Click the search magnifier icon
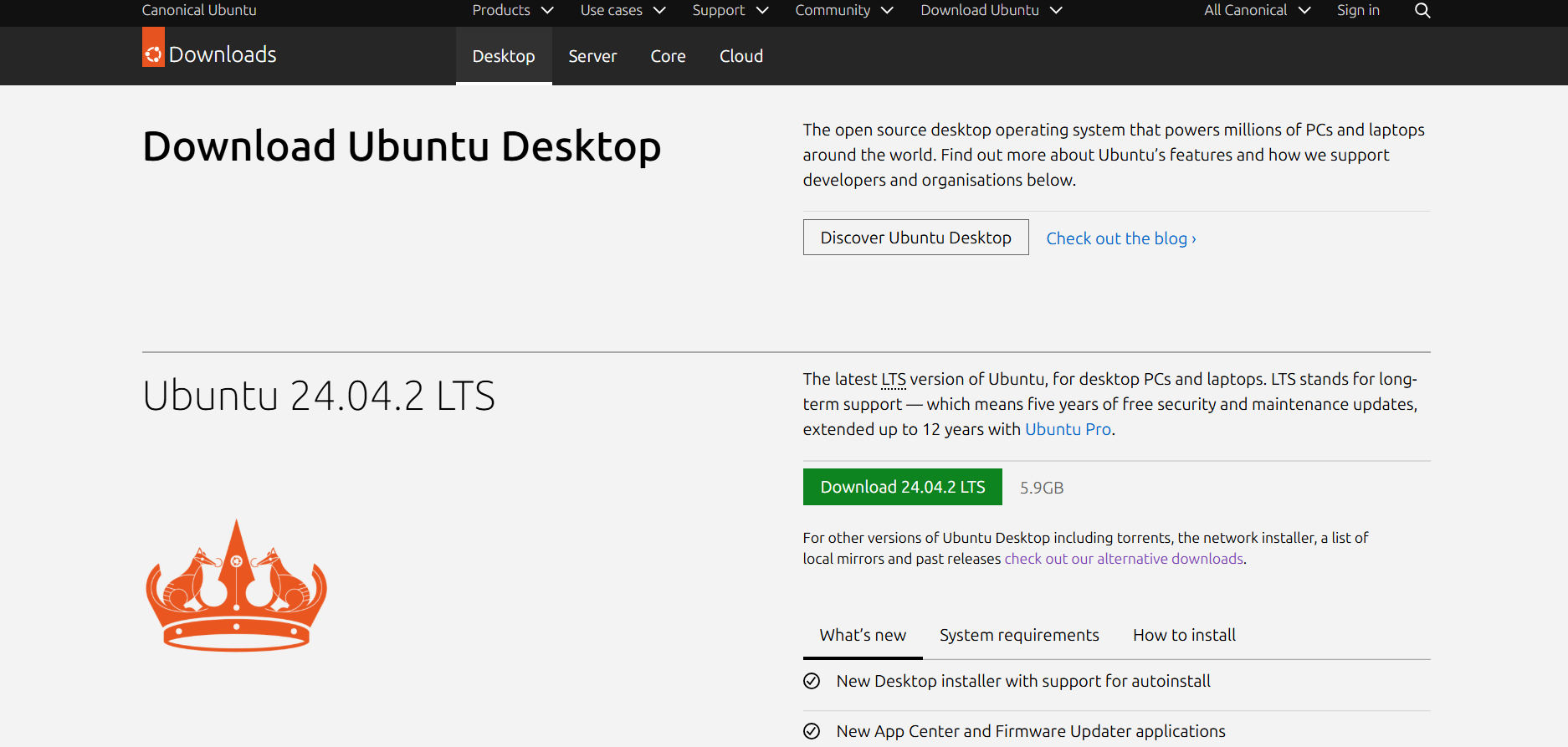This screenshot has width=1568, height=747. point(1422,10)
